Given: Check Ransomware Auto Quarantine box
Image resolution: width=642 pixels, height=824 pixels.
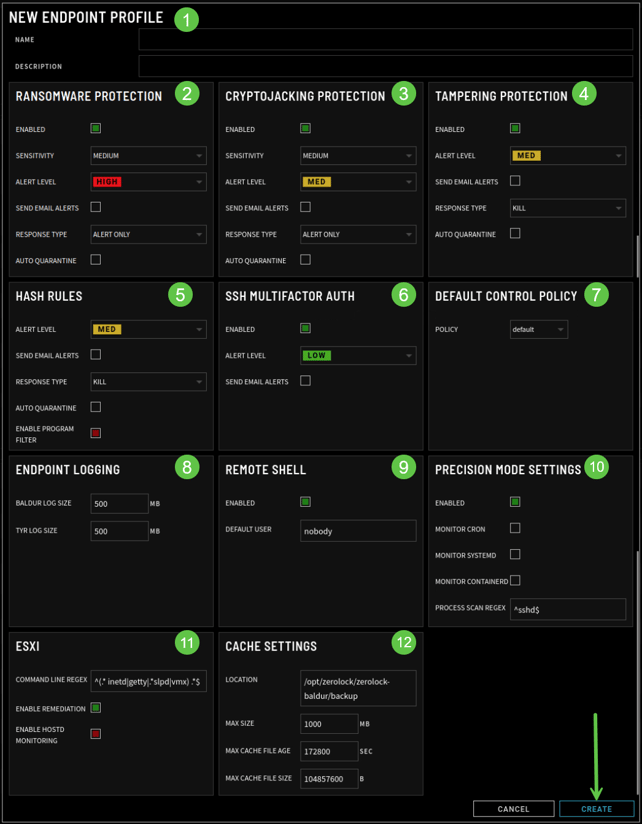Looking at the screenshot, I should [x=96, y=260].
